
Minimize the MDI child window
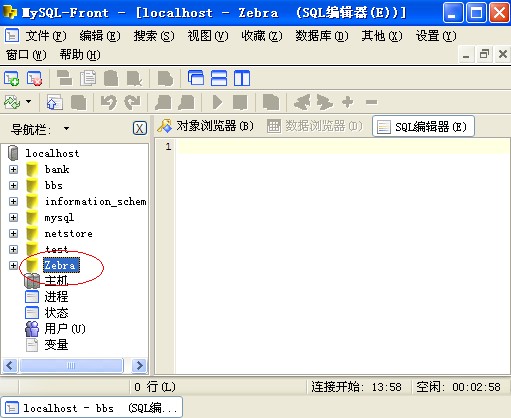(x=466, y=54)
